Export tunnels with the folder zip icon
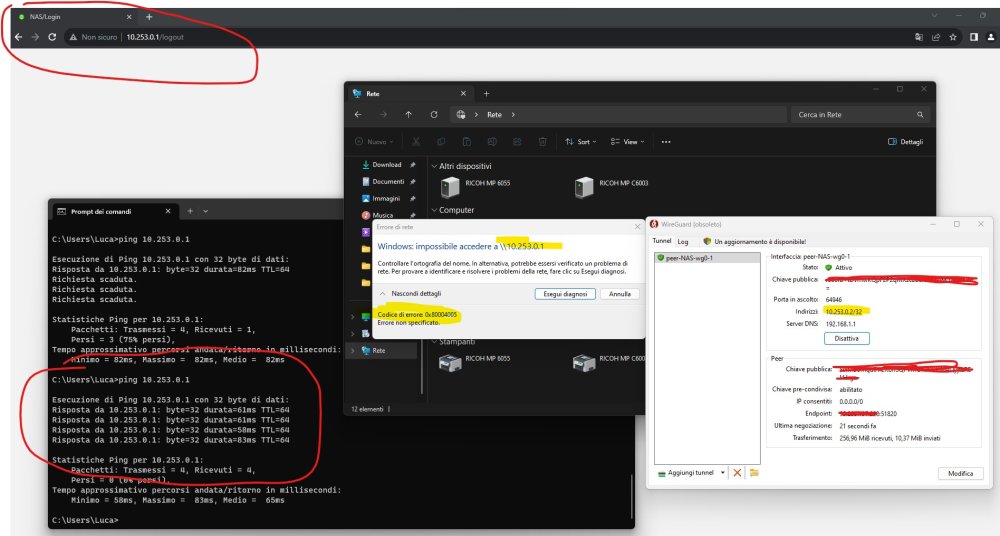This screenshot has width=1000, height=536. pos(754,473)
